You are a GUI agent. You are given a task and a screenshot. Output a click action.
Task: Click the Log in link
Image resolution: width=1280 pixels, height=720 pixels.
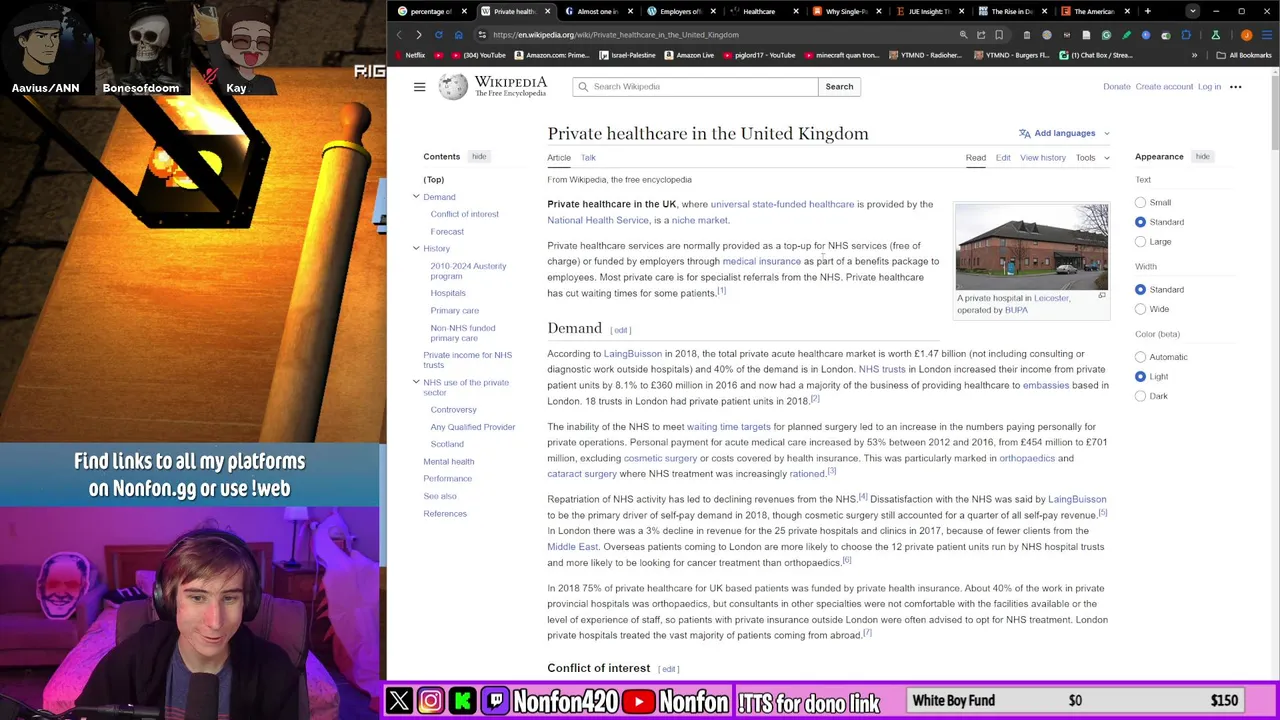point(1209,87)
